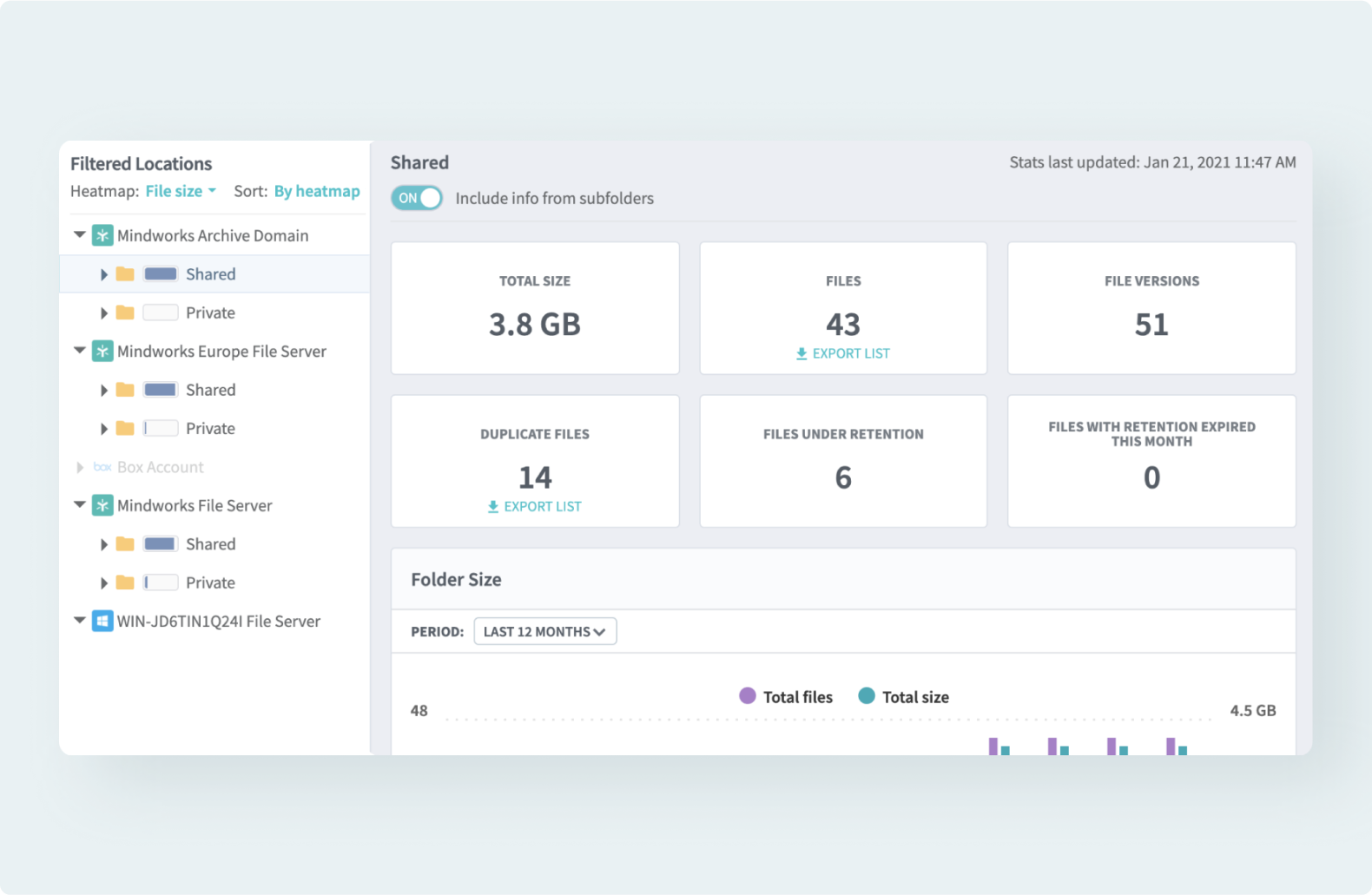Turn off Include info from subfolders toggle
Viewport: 1372px width, 895px height.
click(x=417, y=198)
